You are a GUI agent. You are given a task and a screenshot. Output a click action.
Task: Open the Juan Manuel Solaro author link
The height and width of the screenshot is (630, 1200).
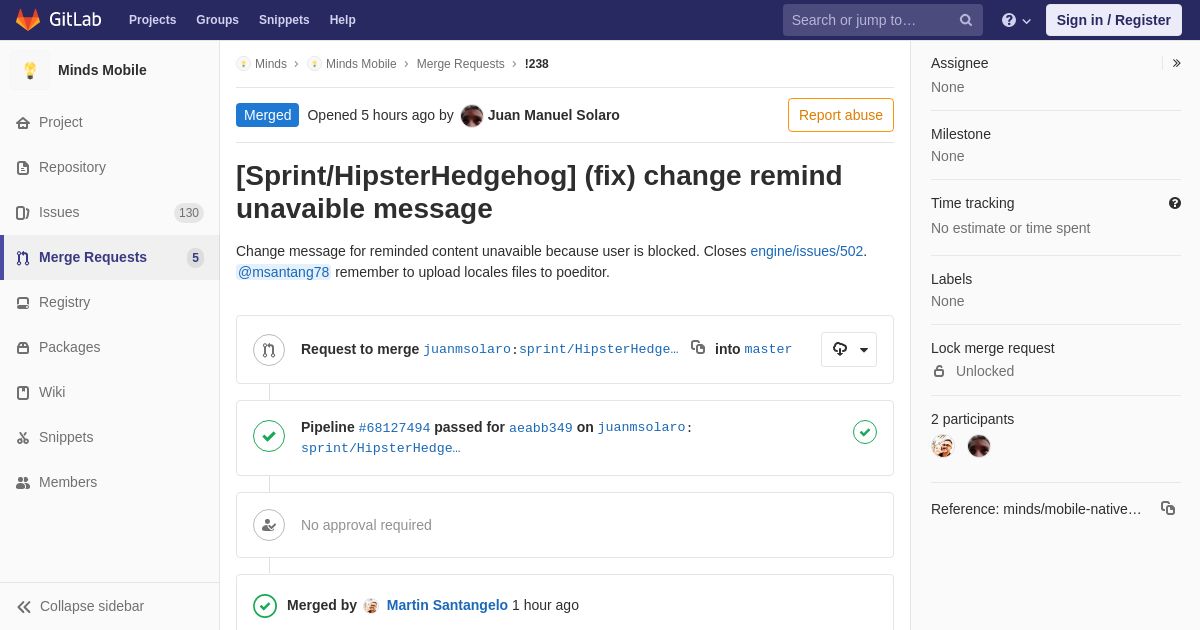[554, 115]
